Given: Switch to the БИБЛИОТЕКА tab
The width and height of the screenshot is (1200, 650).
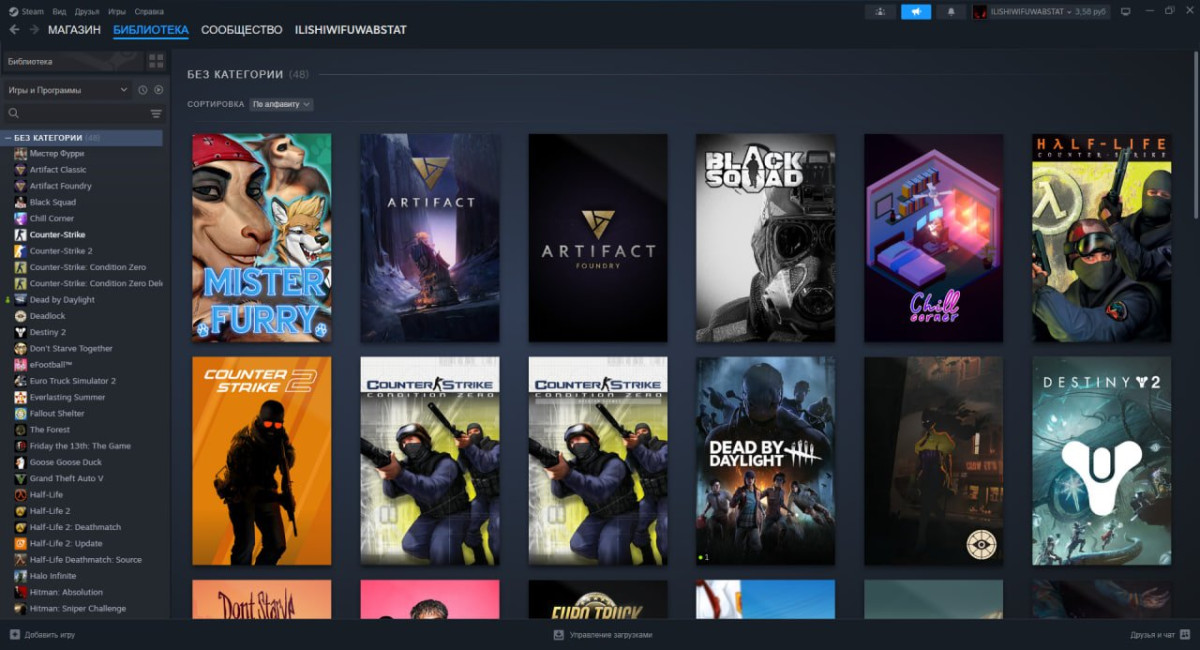Looking at the screenshot, I should (151, 30).
